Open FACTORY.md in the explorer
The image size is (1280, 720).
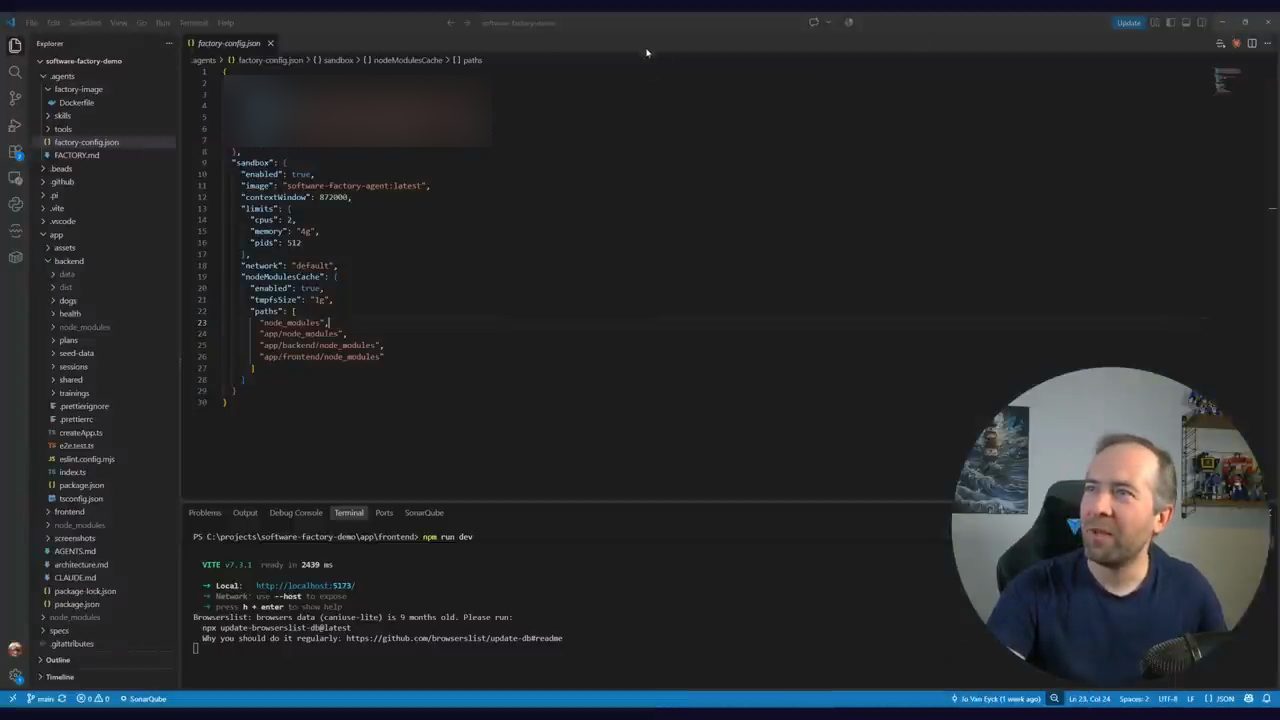(x=77, y=155)
